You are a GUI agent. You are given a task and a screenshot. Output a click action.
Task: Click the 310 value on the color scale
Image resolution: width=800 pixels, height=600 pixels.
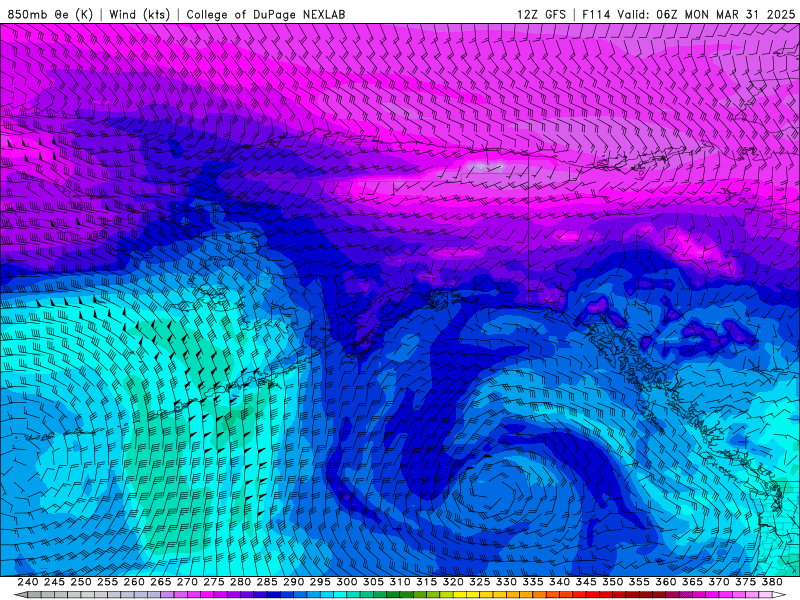coord(400,582)
